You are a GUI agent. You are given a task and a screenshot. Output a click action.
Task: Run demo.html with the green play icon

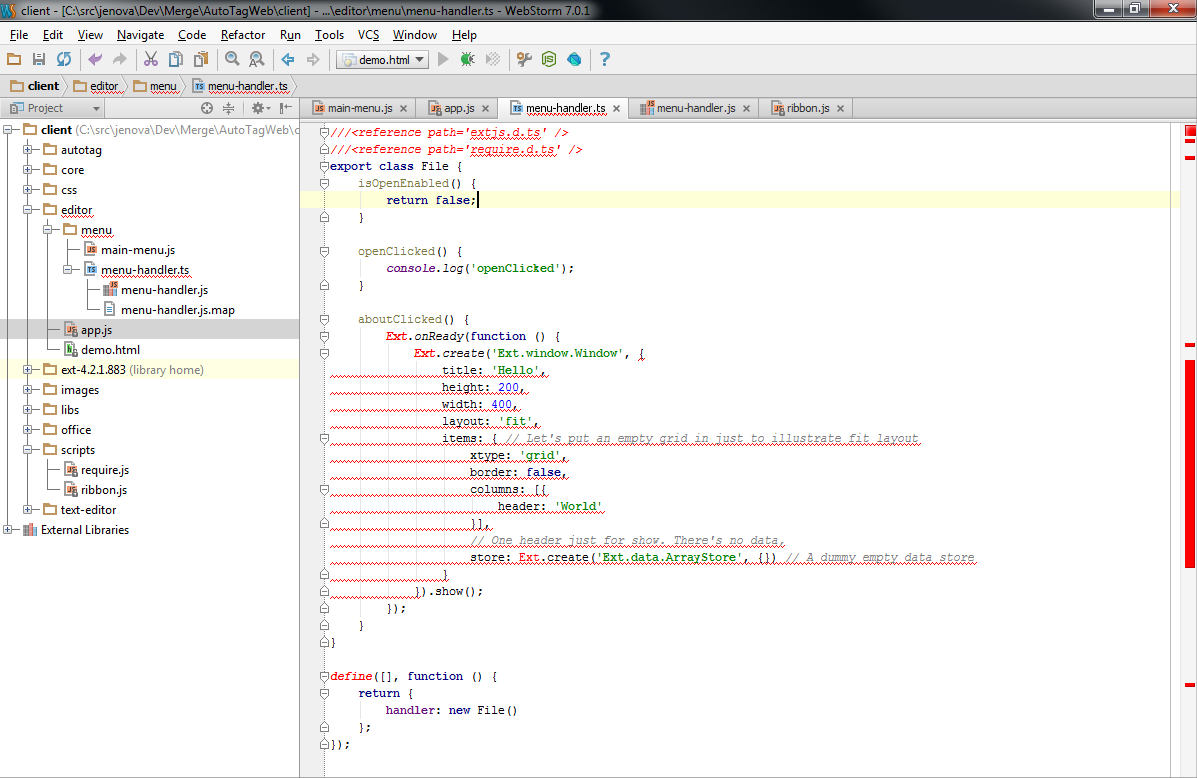(x=443, y=60)
